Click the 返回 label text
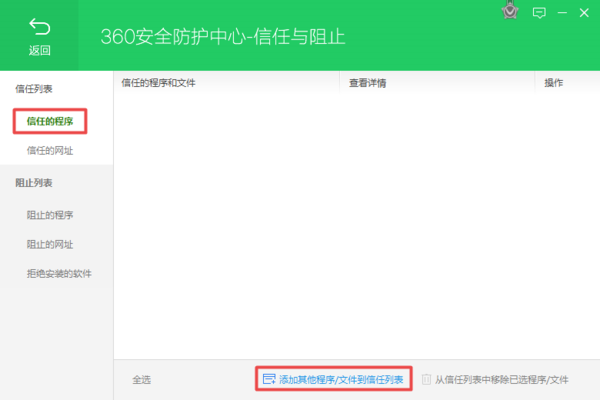600x400 pixels. [39, 50]
